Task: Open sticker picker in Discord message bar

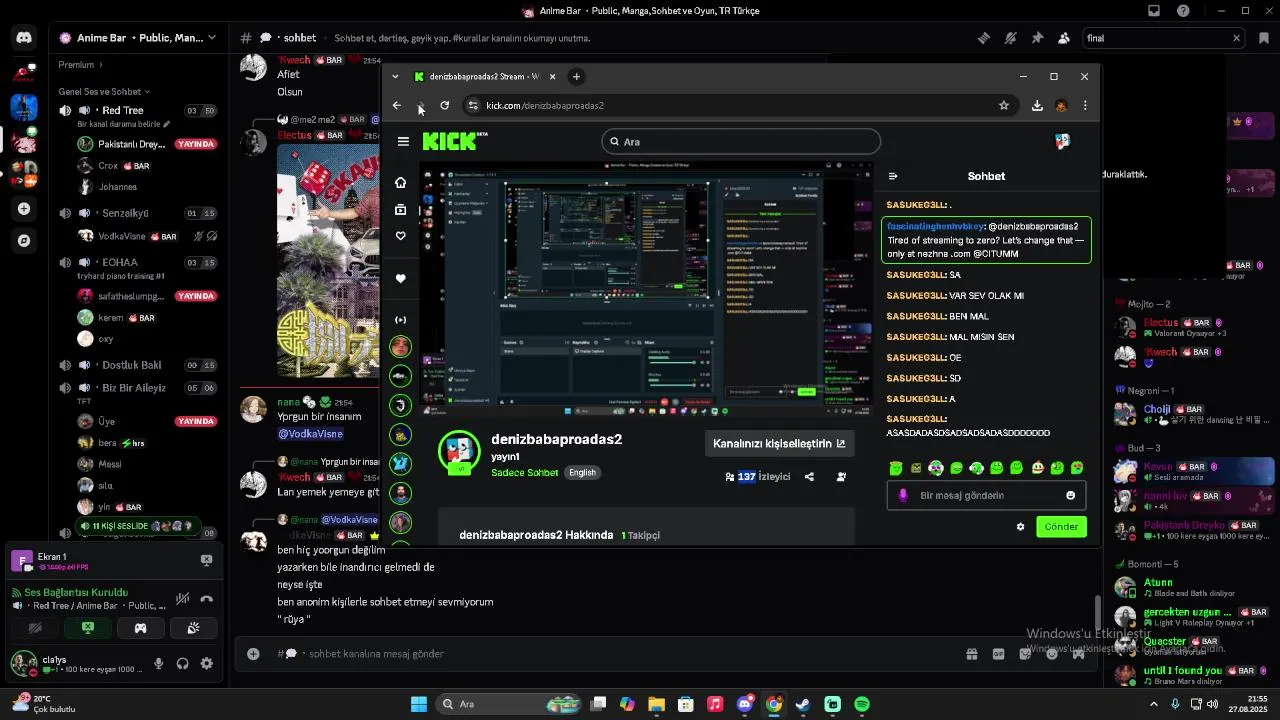Action: tap(1025, 654)
